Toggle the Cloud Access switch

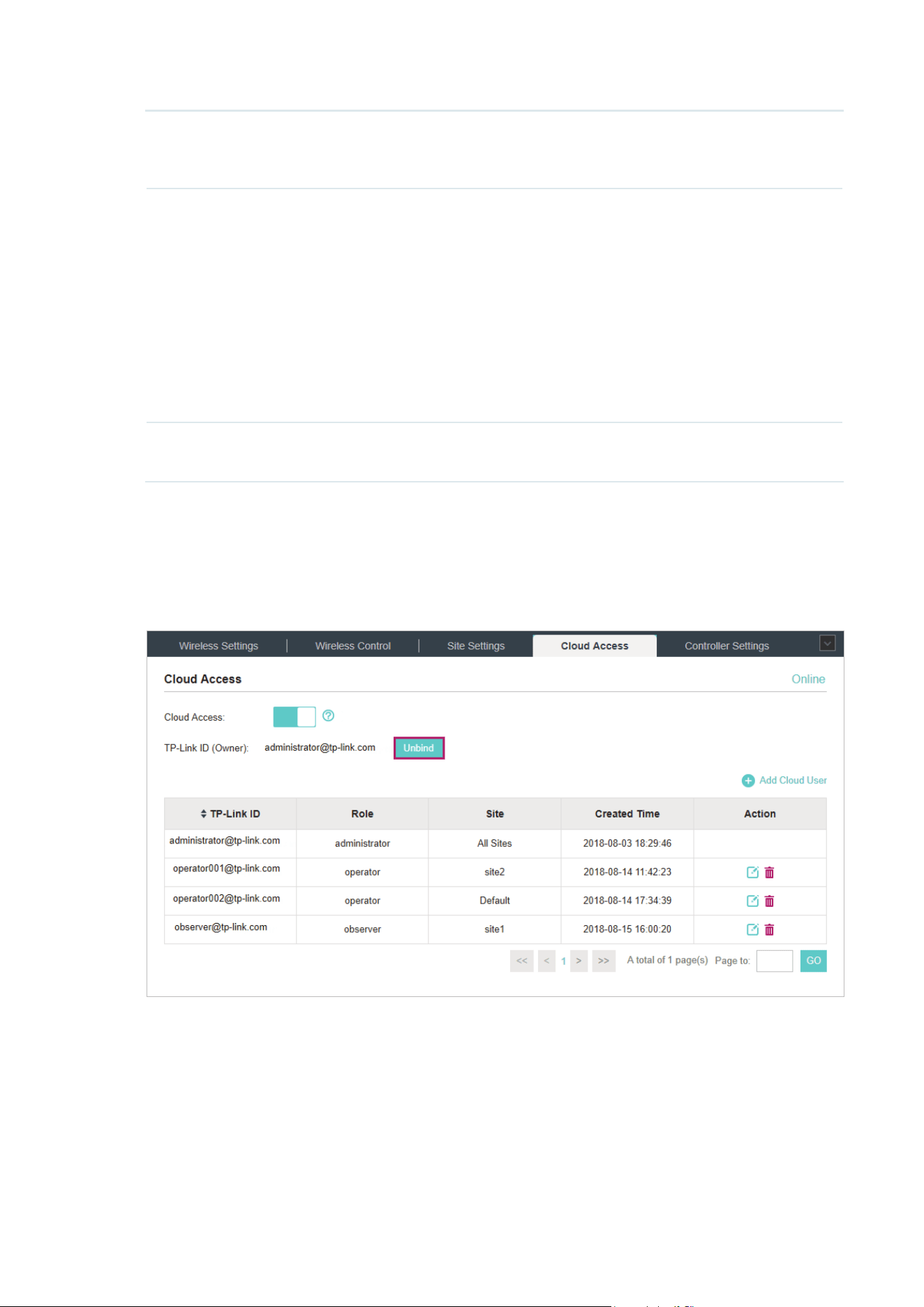tap(295, 716)
